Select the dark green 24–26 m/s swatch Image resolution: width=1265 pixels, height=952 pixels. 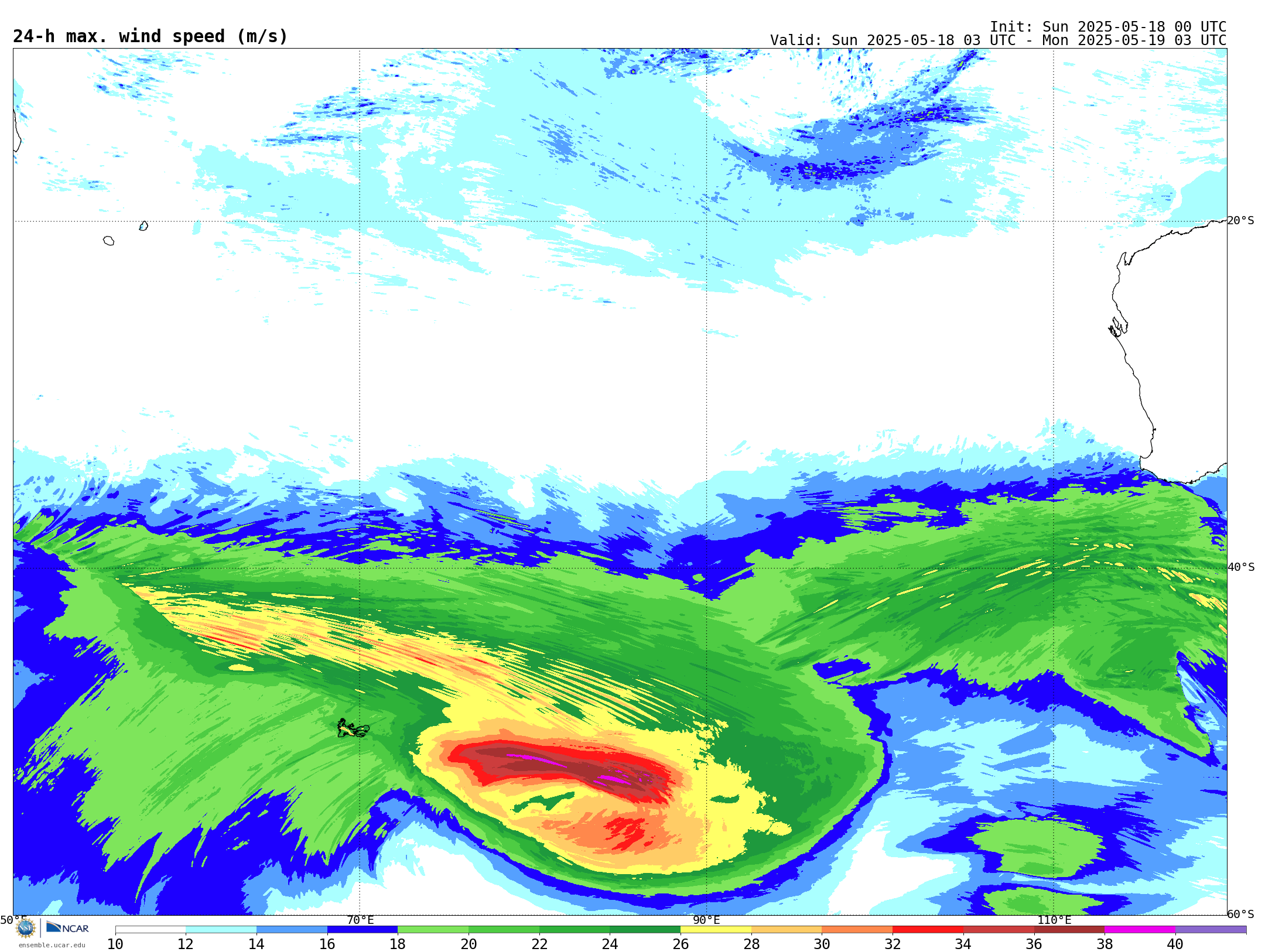[x=645, y=930]
